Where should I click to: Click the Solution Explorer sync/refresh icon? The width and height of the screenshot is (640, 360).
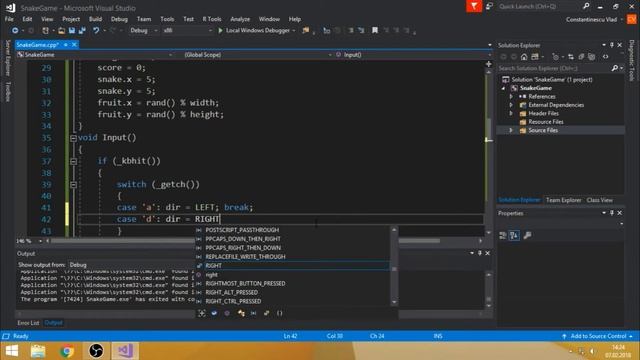(x=571, y=57)
